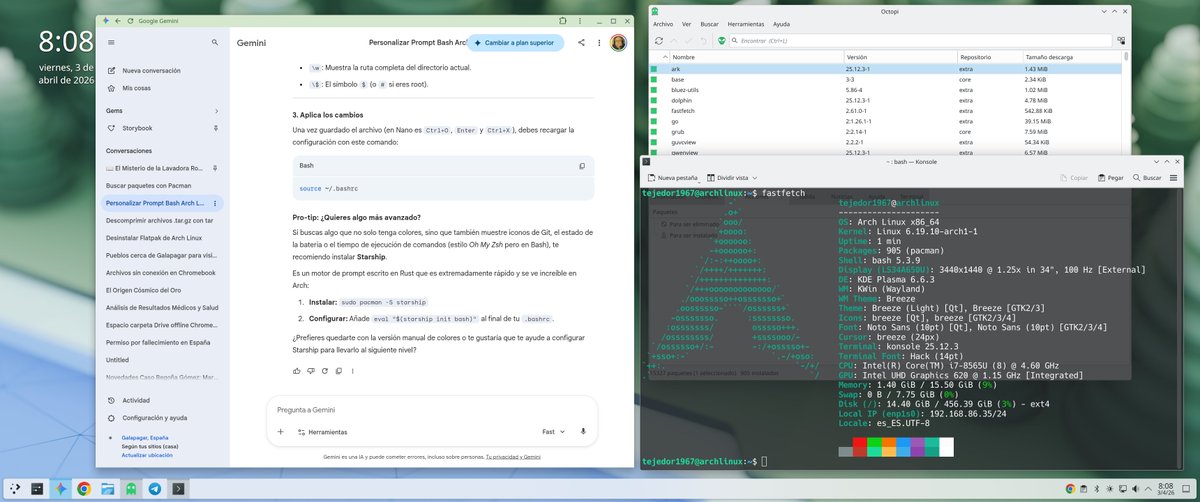This screenshot has width=1200, height=502.
Task: Open the Fast model dropdown
Action: coord(553,432)
